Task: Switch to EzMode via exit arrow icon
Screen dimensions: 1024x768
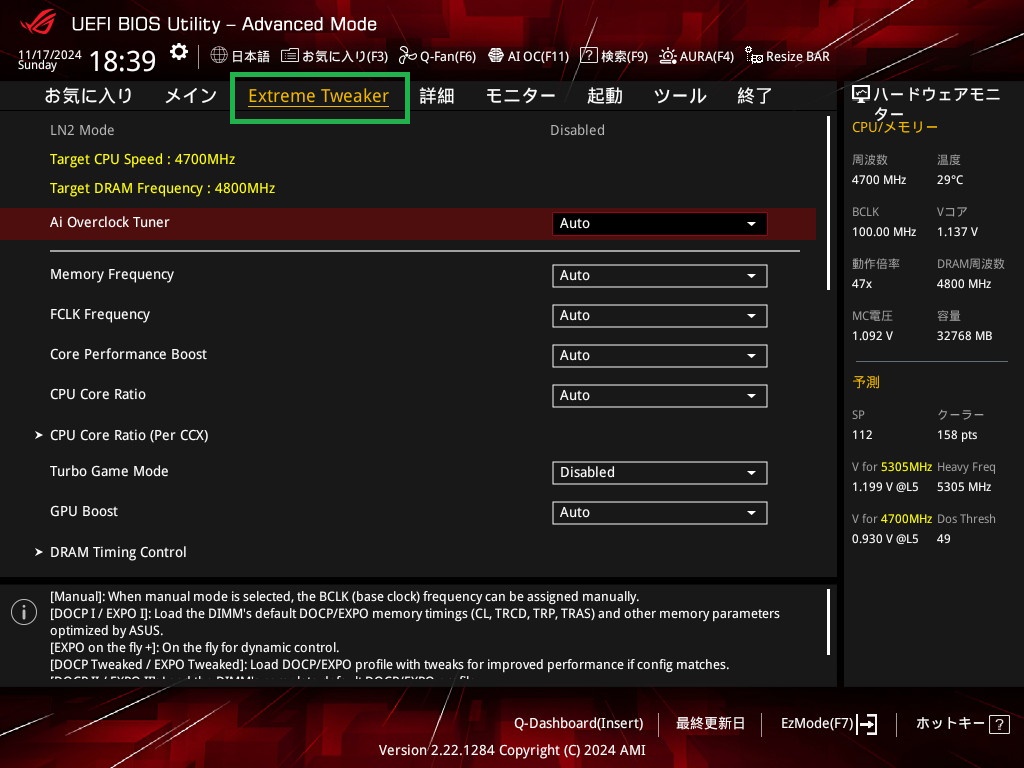Action: tap(867, 724)
